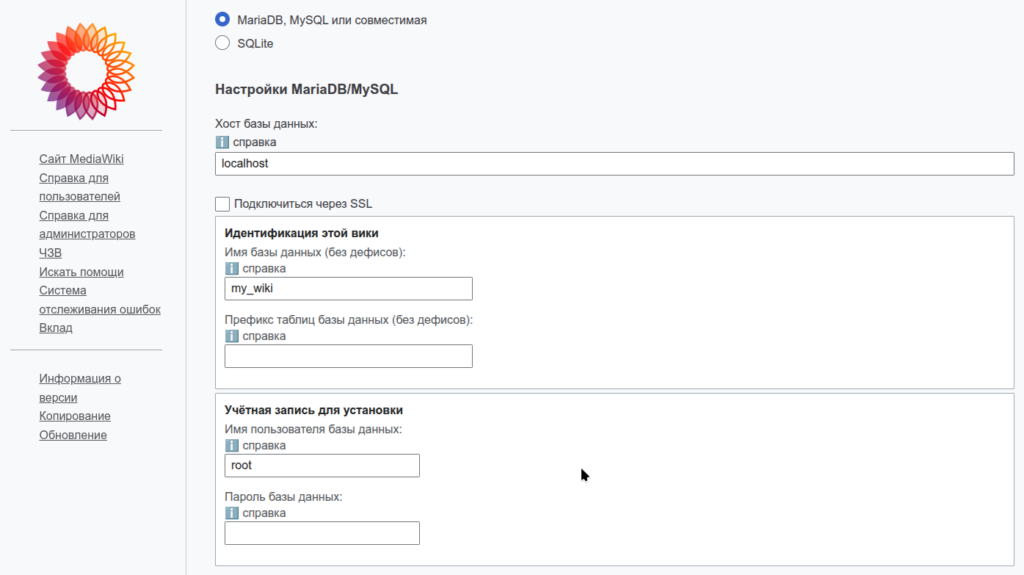
Task: Choose the SQLite database option
Action: coord(222,43)
